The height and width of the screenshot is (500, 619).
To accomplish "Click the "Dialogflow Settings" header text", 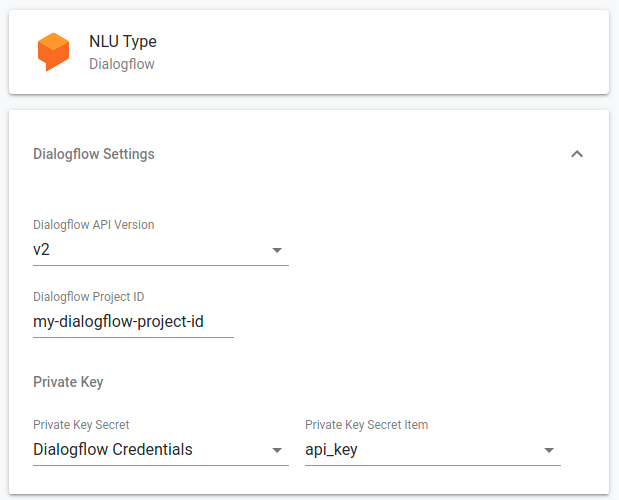I will [x=94, y=154].
